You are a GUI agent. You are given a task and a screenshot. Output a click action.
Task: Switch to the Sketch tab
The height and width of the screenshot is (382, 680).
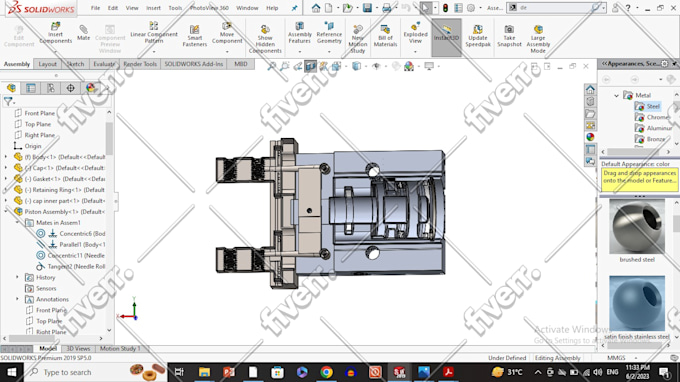click(x=75, y=64)
